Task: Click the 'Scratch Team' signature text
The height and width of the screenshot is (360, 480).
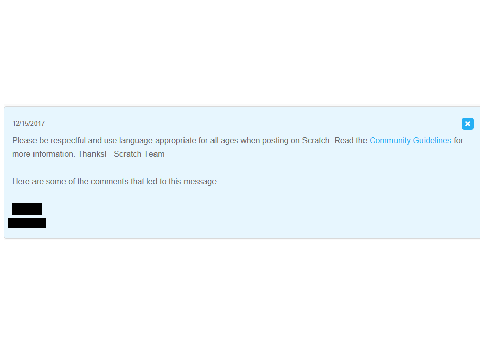Action: point(139,154)
